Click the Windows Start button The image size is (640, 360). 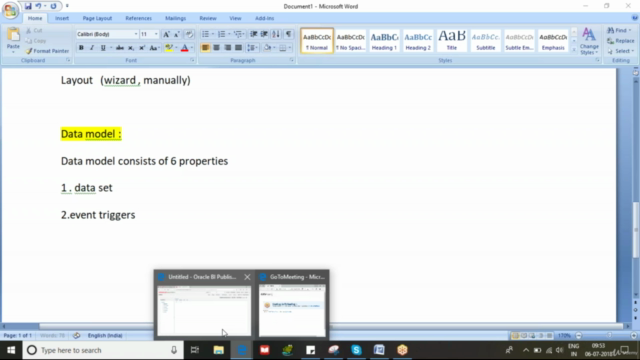click(11, 350)
